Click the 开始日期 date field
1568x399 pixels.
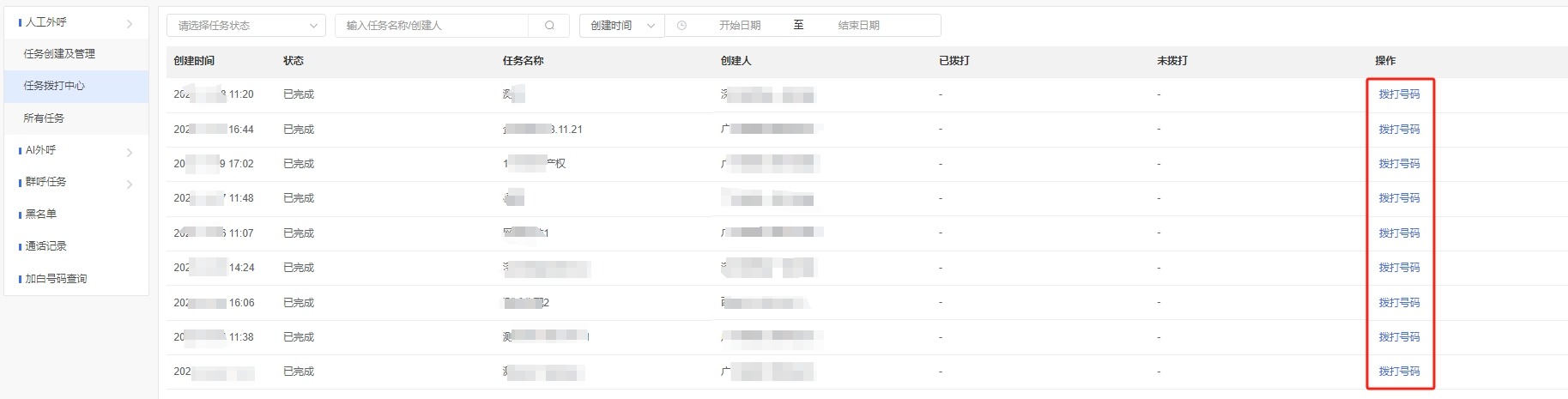[740, 26]
